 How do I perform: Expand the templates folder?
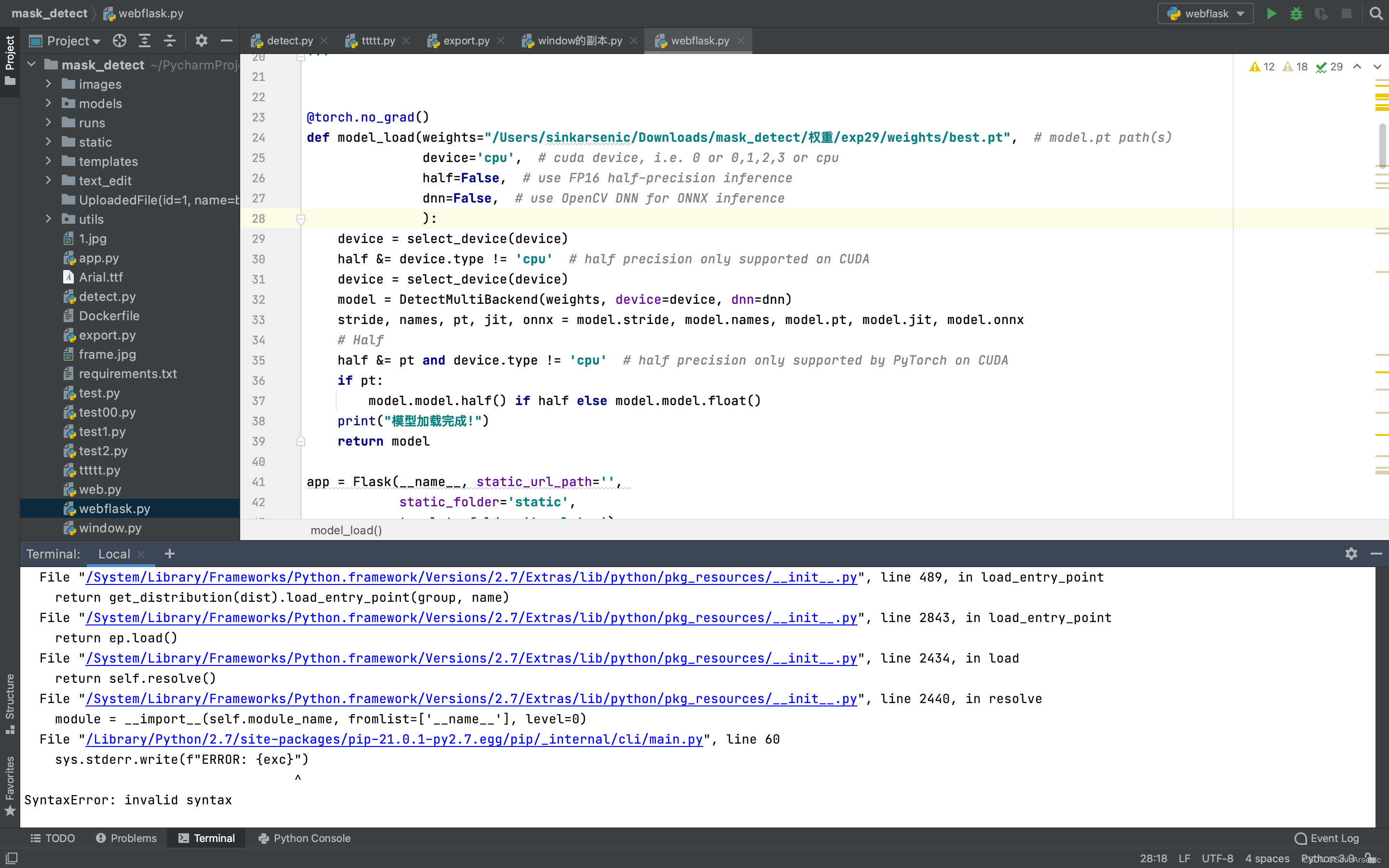(x=49, y=162)
